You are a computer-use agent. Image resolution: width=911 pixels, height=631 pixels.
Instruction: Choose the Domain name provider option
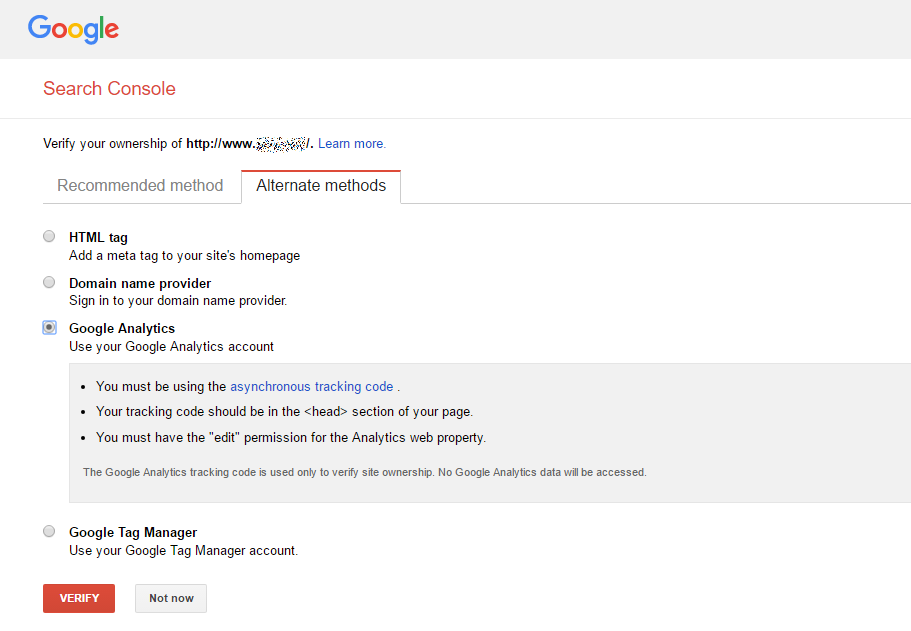pyautogui.click(x=49, y=282)
